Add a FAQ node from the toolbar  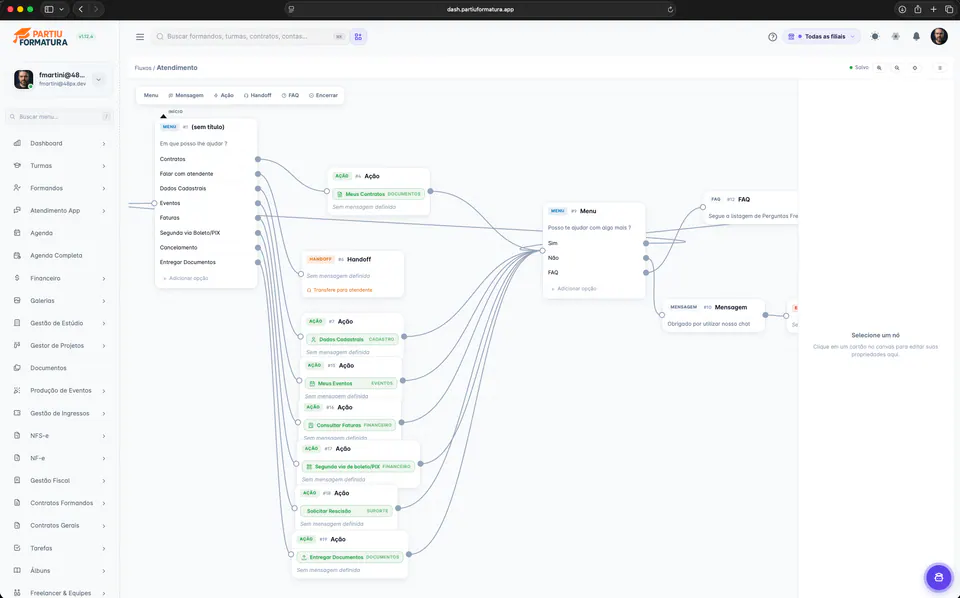(x=290, y=95)
